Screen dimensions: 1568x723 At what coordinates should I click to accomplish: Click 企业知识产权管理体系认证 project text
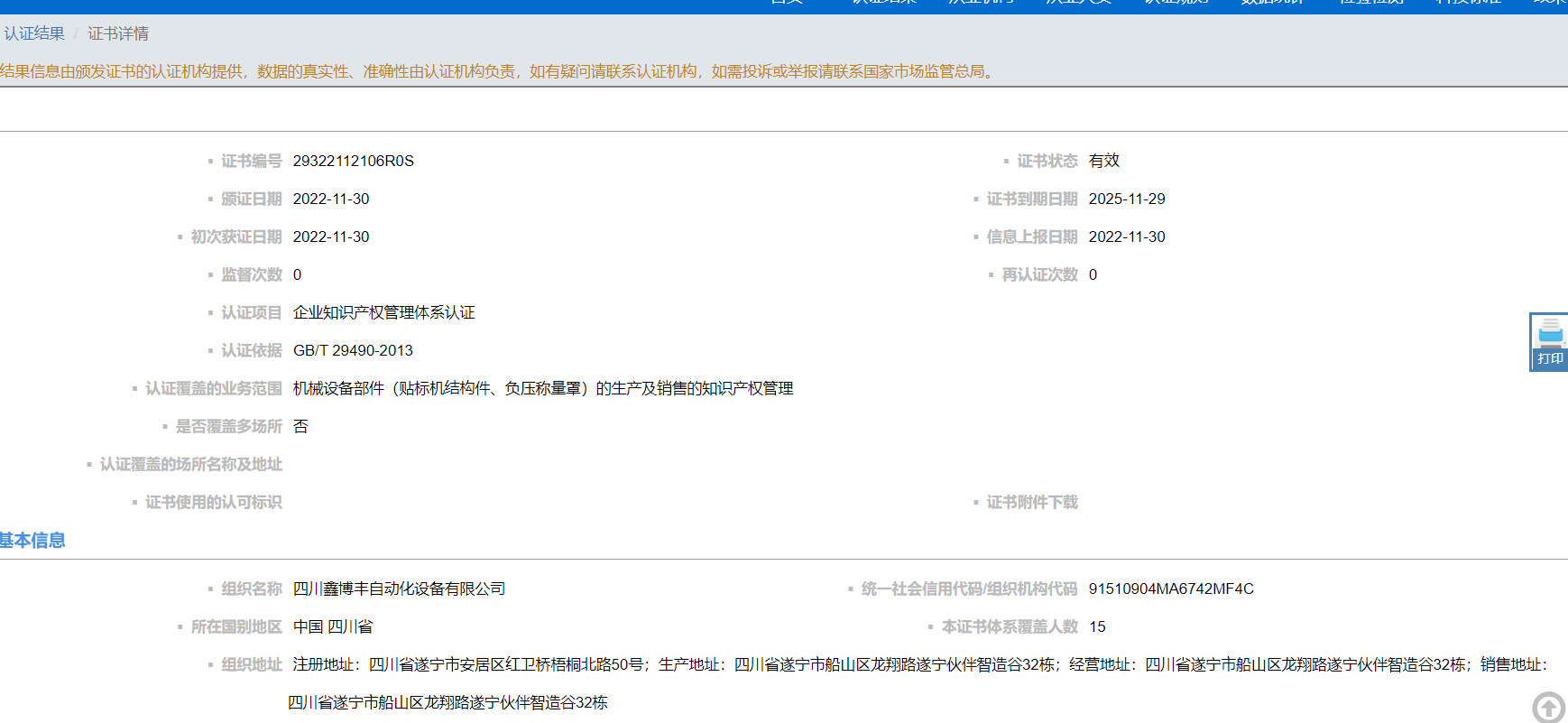384,312
